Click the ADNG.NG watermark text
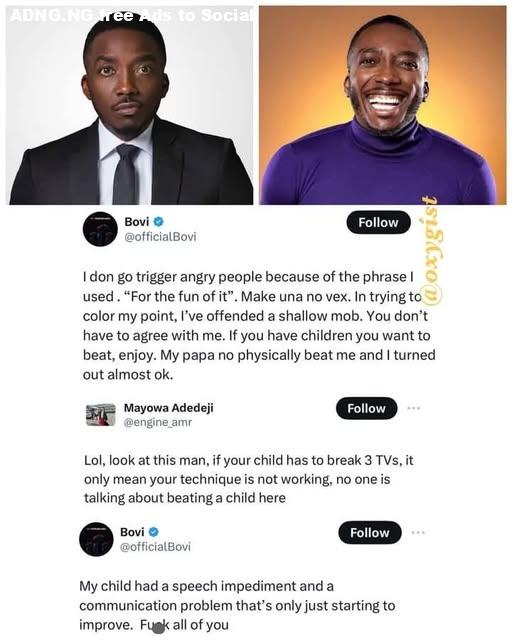 [131, 15]
